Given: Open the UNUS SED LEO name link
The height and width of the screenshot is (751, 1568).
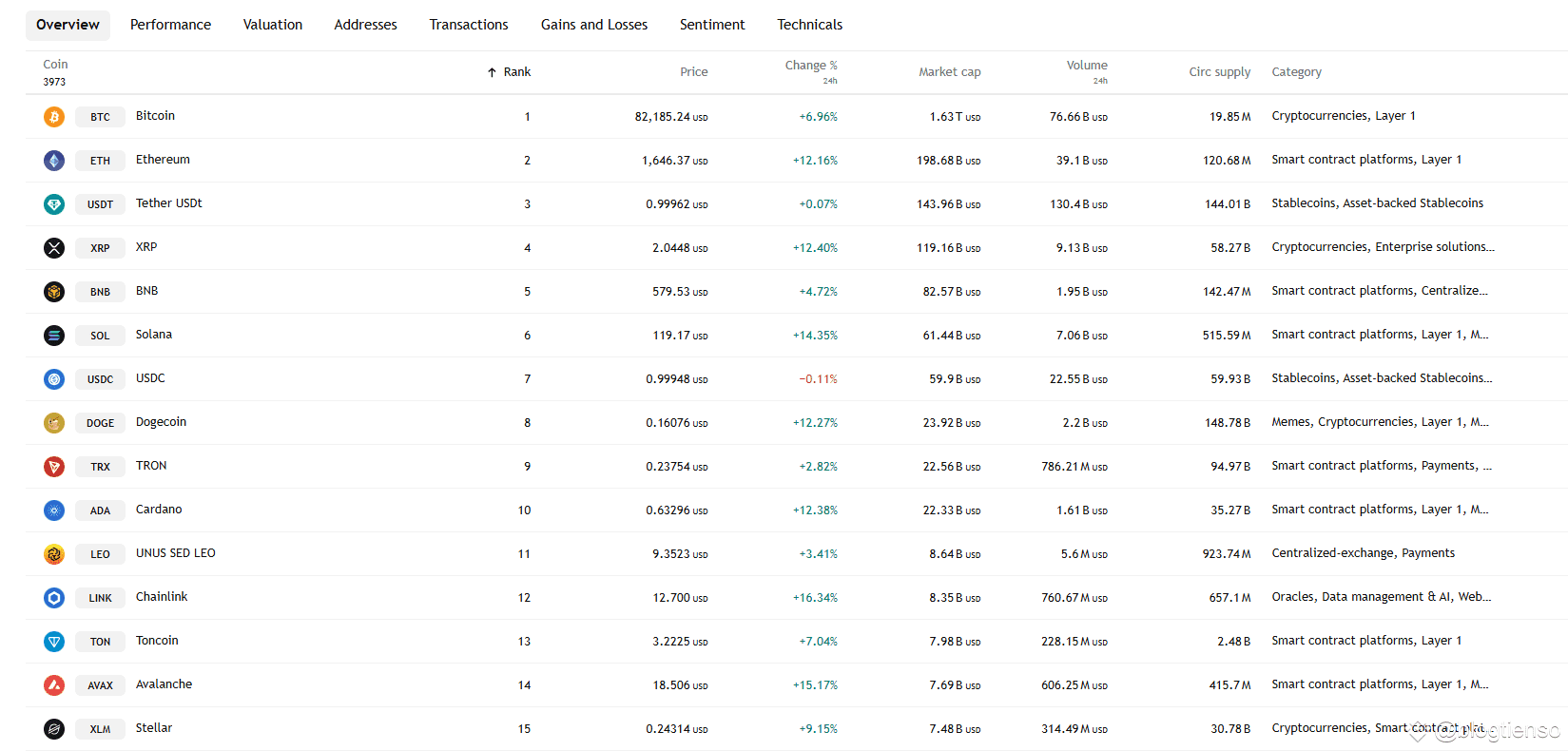Looking at the screenshot, I should pos(175,553).
